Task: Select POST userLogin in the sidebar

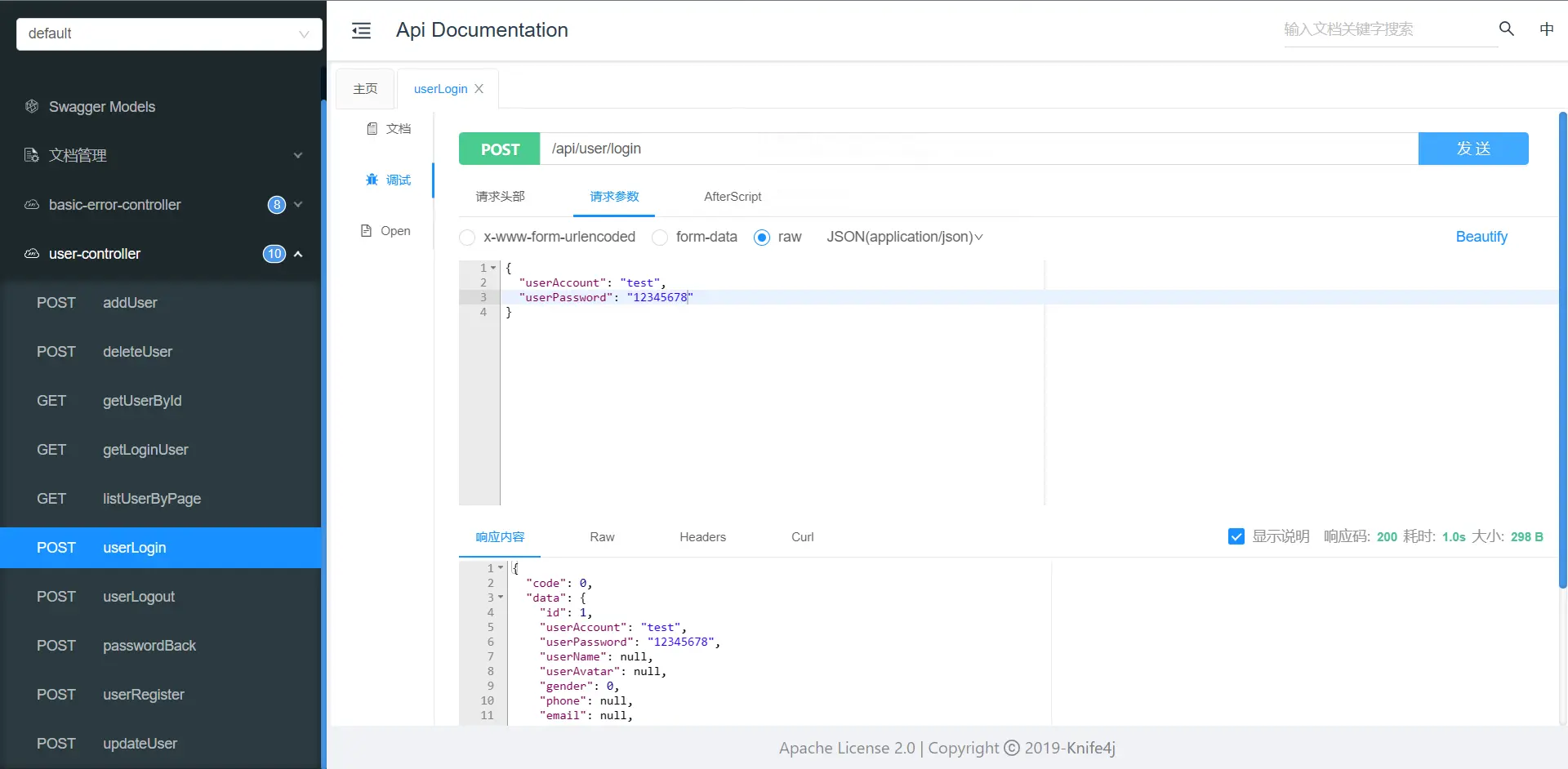Action: pyautogui.click(x=161, y=548)
